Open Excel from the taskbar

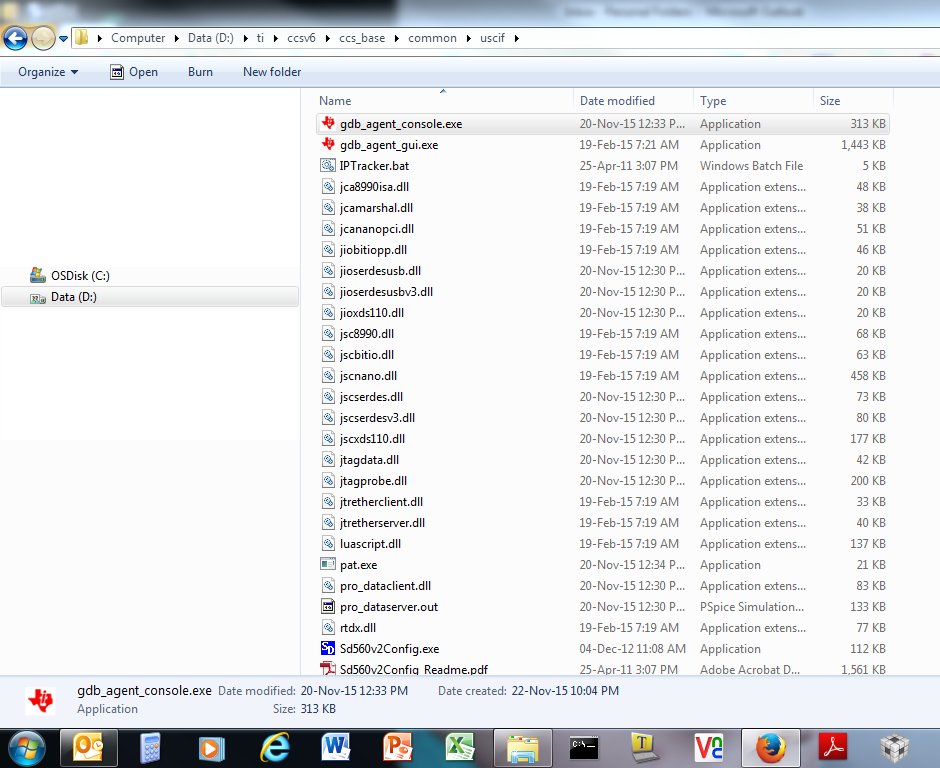point(459,748)
